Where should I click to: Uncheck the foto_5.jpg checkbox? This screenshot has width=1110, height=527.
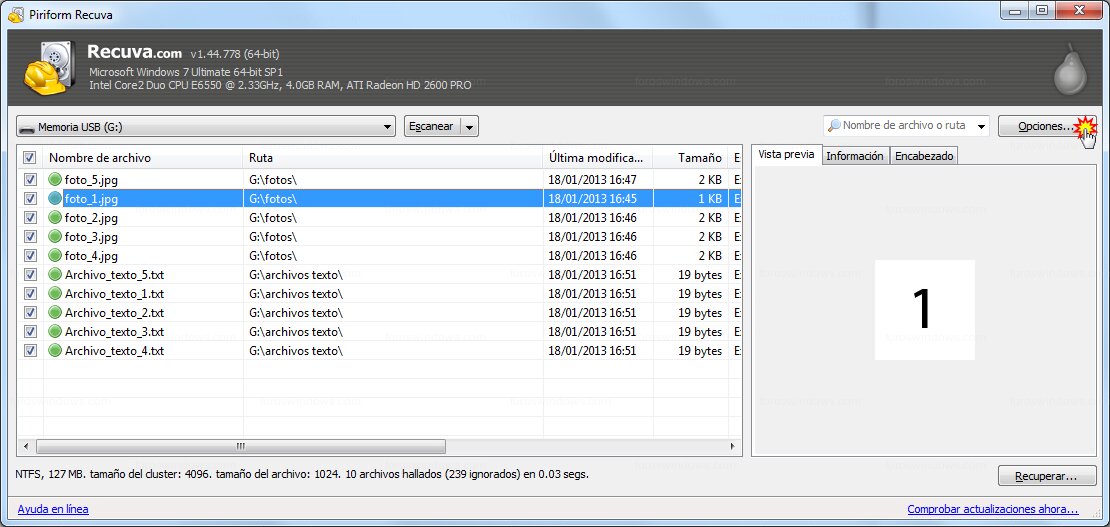30,180
